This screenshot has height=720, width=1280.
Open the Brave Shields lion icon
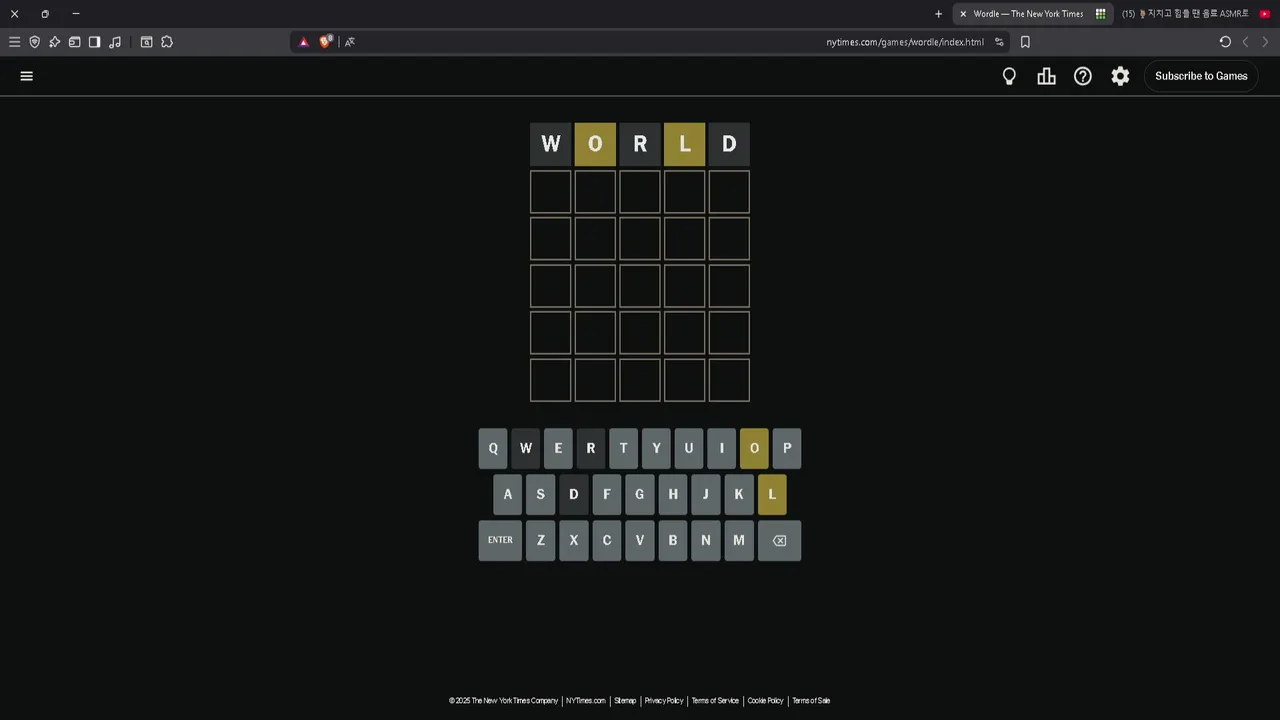click(x=325, y=41)
